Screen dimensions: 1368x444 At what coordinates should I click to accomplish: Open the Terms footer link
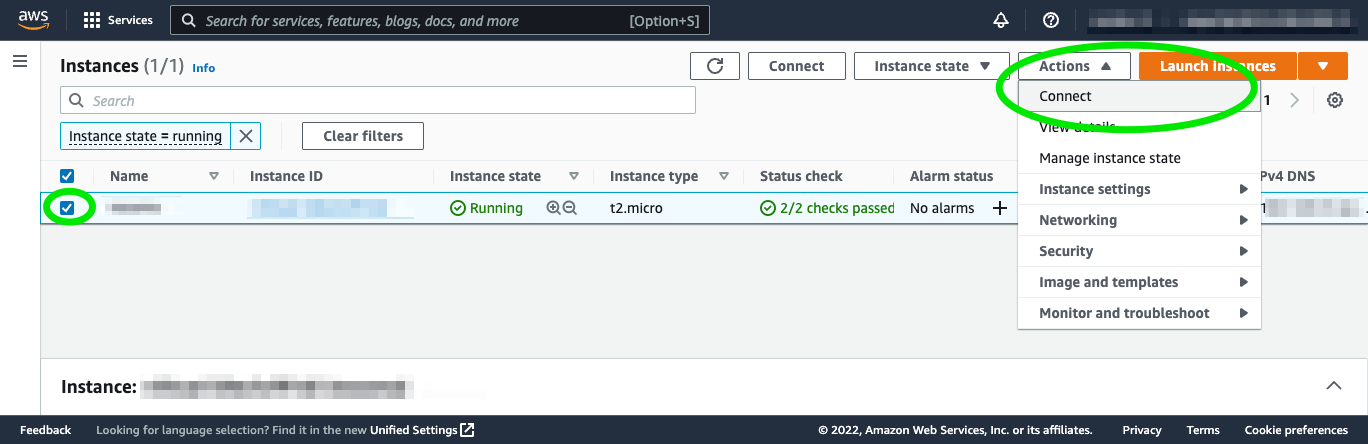1203,430
